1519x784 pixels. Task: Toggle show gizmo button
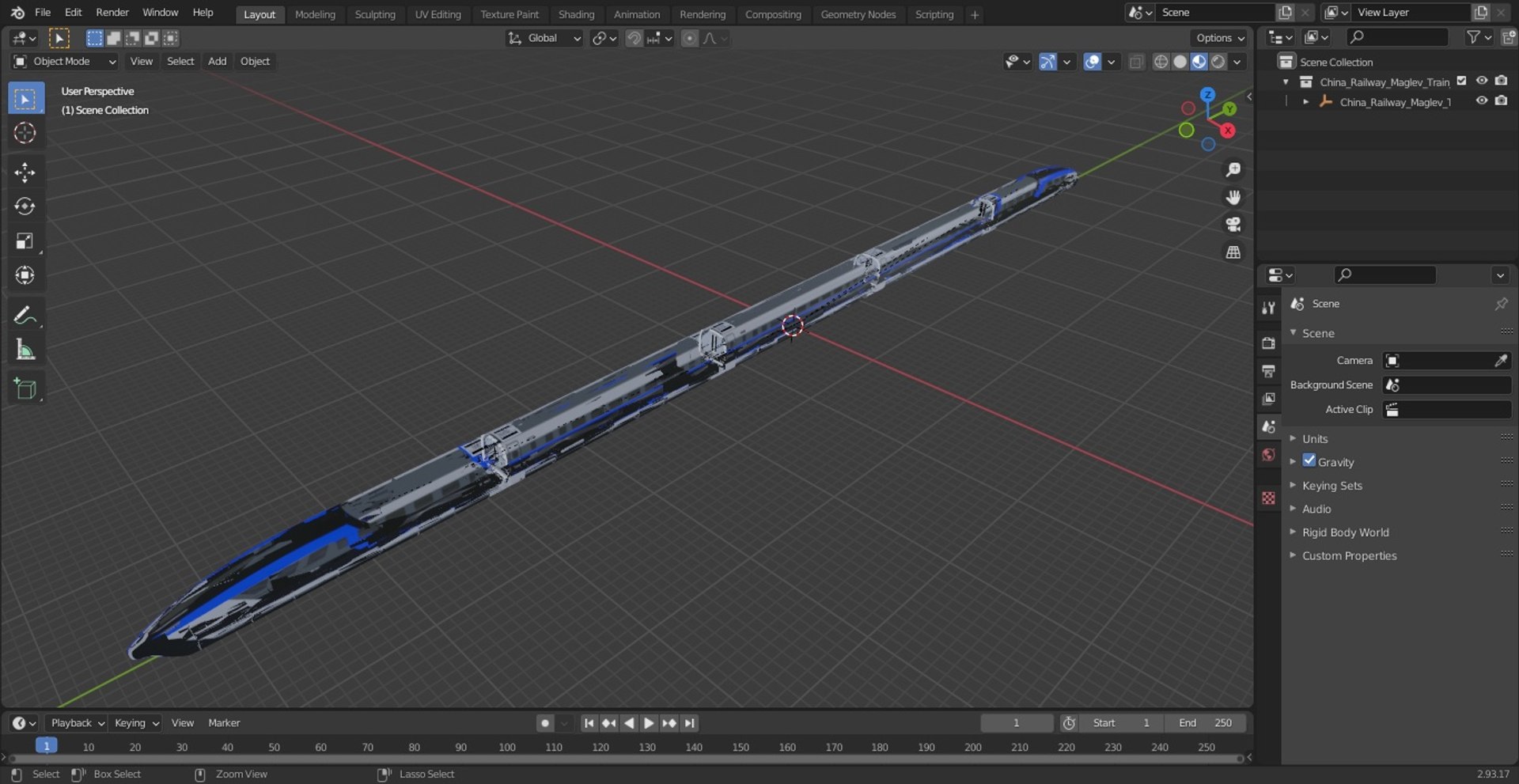pyautogui.click(x=1047, y=62)
